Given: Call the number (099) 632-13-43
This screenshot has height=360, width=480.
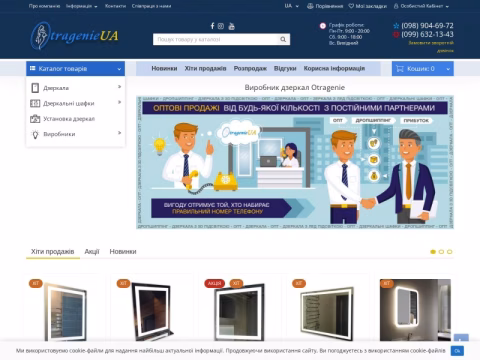Looking at the screenshot, I should (427, 34).
